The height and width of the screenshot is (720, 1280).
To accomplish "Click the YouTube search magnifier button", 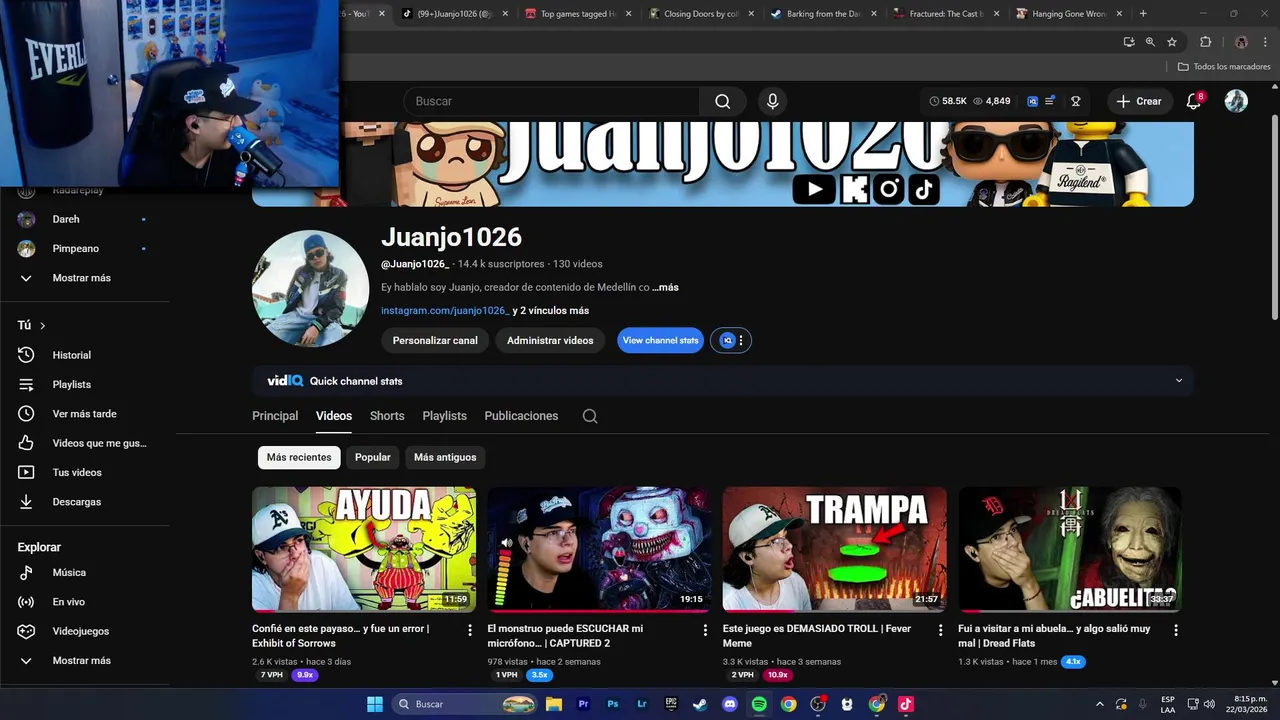I will coord(722,101).
